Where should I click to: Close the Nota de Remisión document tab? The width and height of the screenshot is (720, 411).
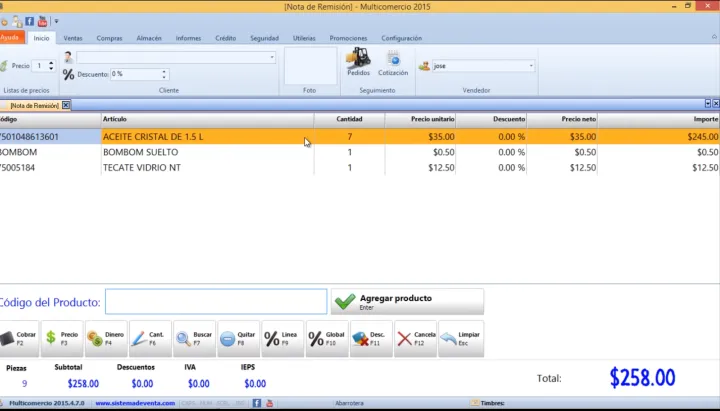coord(66,105)
